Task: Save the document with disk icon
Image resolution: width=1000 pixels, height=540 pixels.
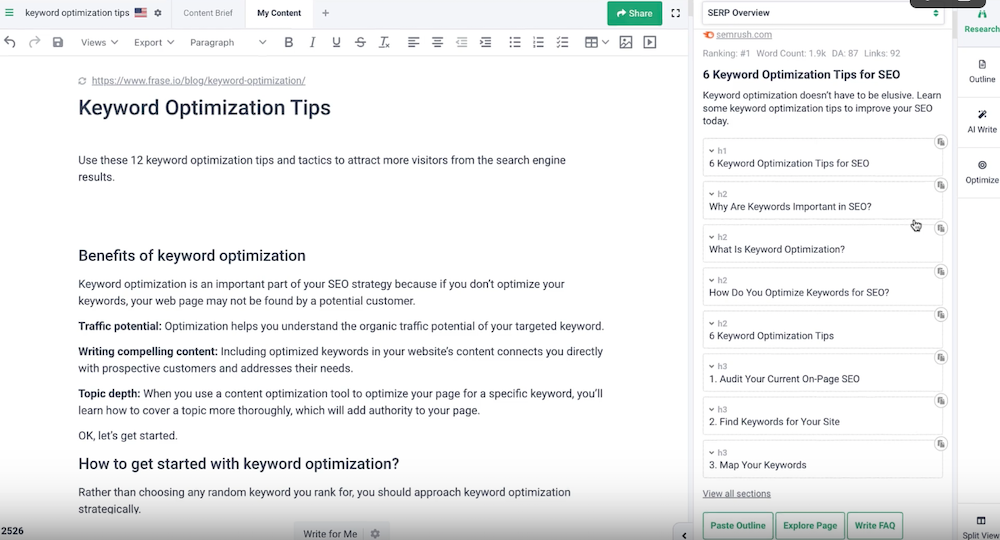Action: point(58,42)
